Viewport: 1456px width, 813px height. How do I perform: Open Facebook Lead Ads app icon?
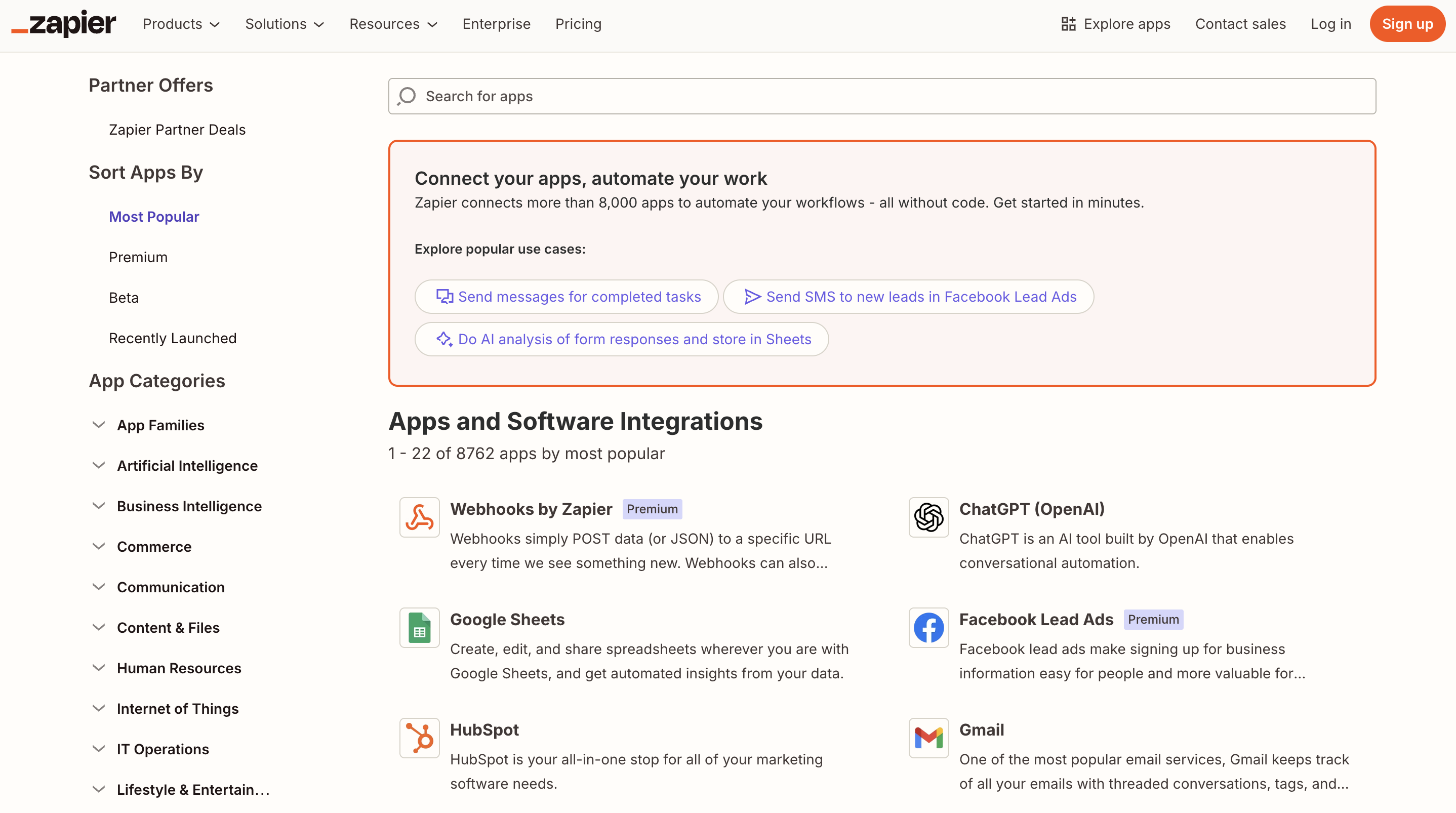928,628
